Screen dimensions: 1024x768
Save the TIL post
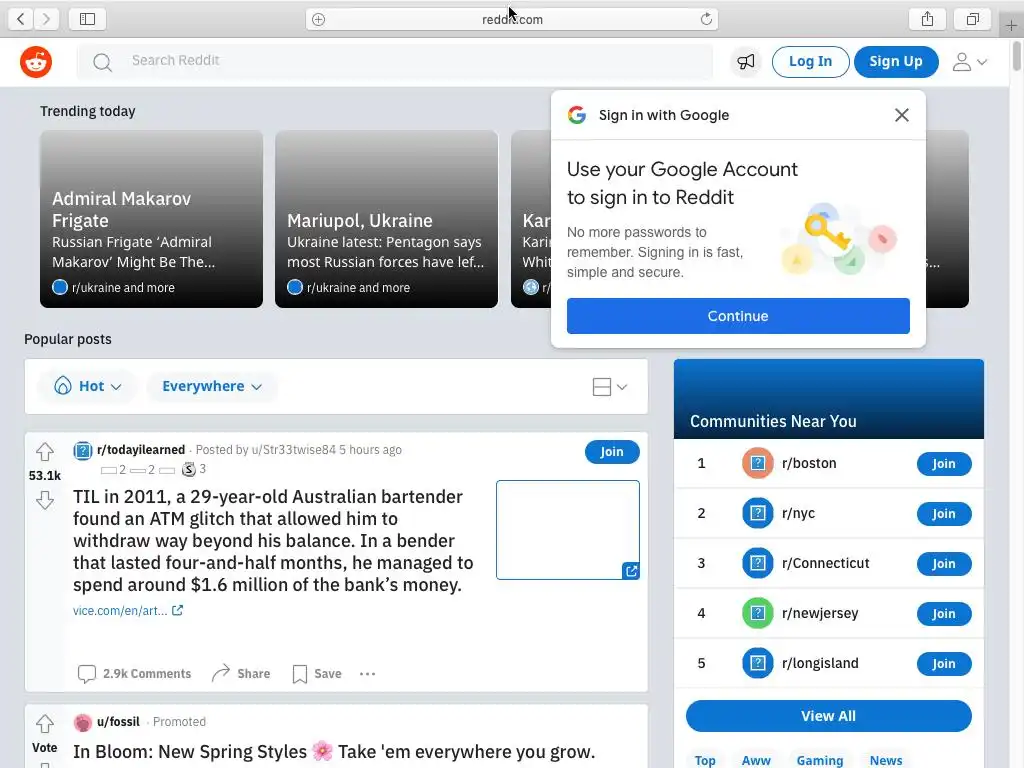[x=317, y=673]
